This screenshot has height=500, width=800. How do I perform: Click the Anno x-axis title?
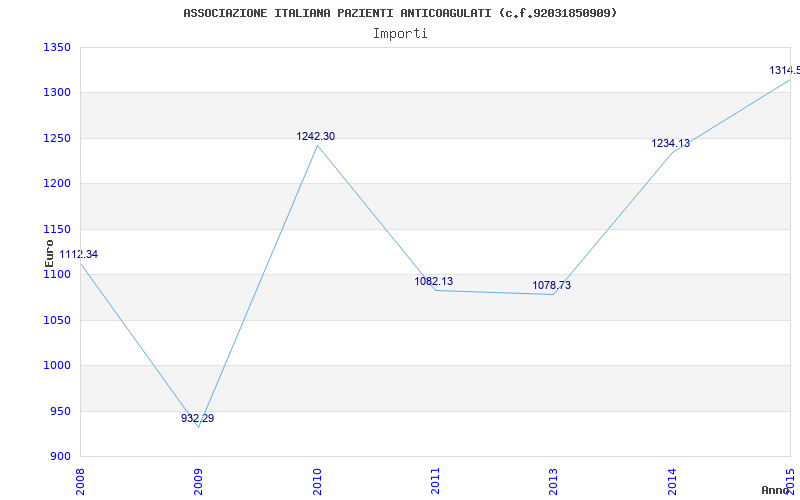[776, 490]
